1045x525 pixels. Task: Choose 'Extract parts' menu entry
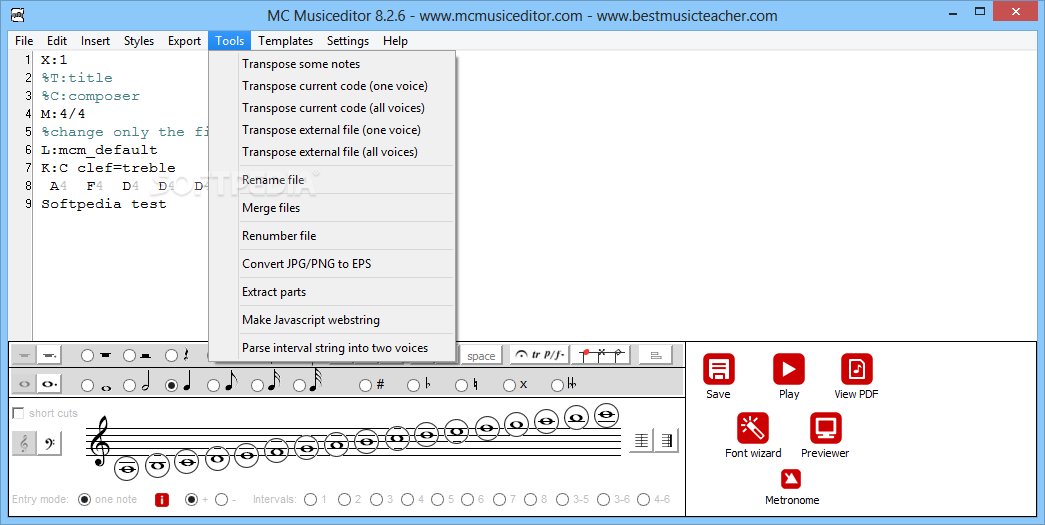[x=332, y=292]
